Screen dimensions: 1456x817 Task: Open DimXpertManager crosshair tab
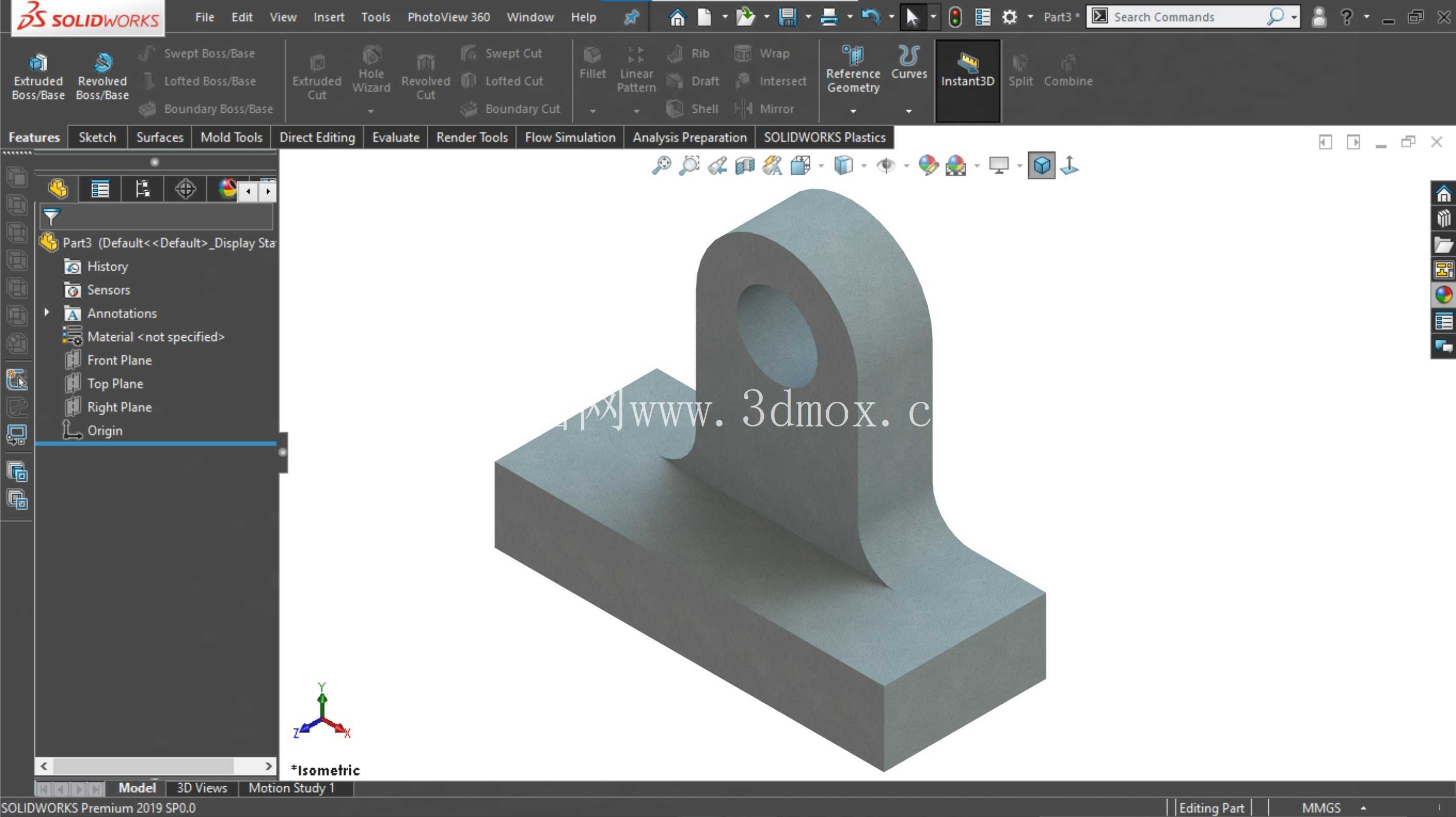point(185,189)
